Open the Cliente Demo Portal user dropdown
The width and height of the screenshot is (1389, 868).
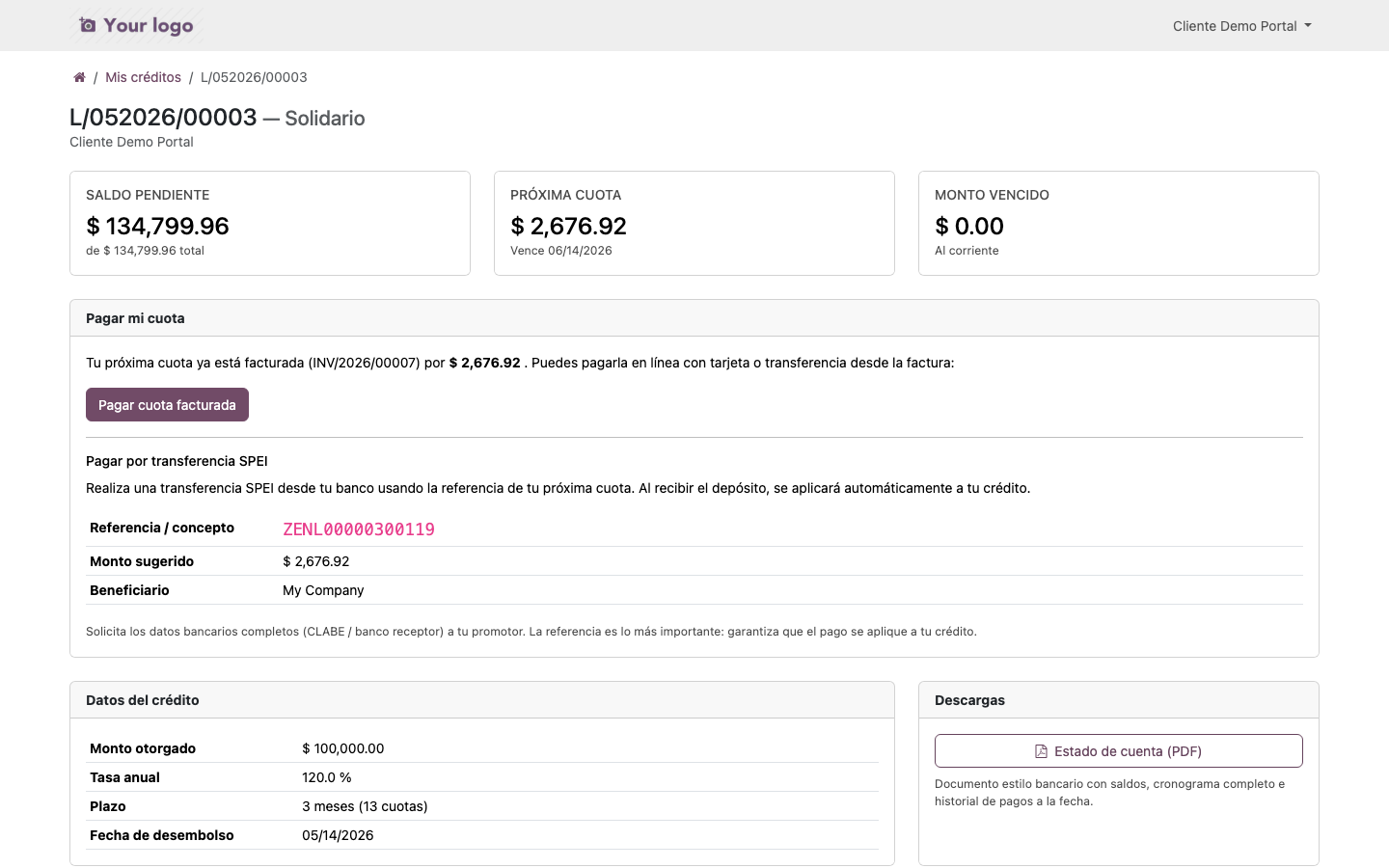1242,26
